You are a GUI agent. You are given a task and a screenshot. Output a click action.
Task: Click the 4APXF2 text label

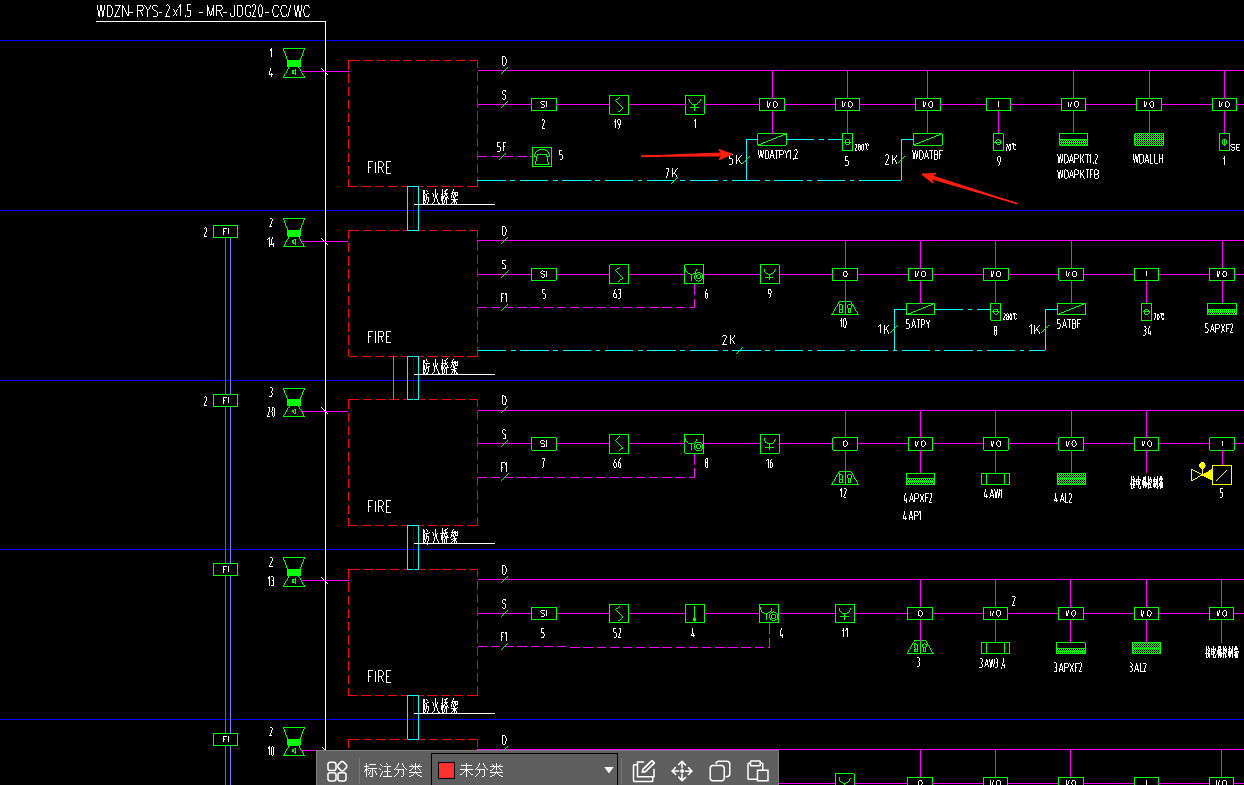click(918, 498)
